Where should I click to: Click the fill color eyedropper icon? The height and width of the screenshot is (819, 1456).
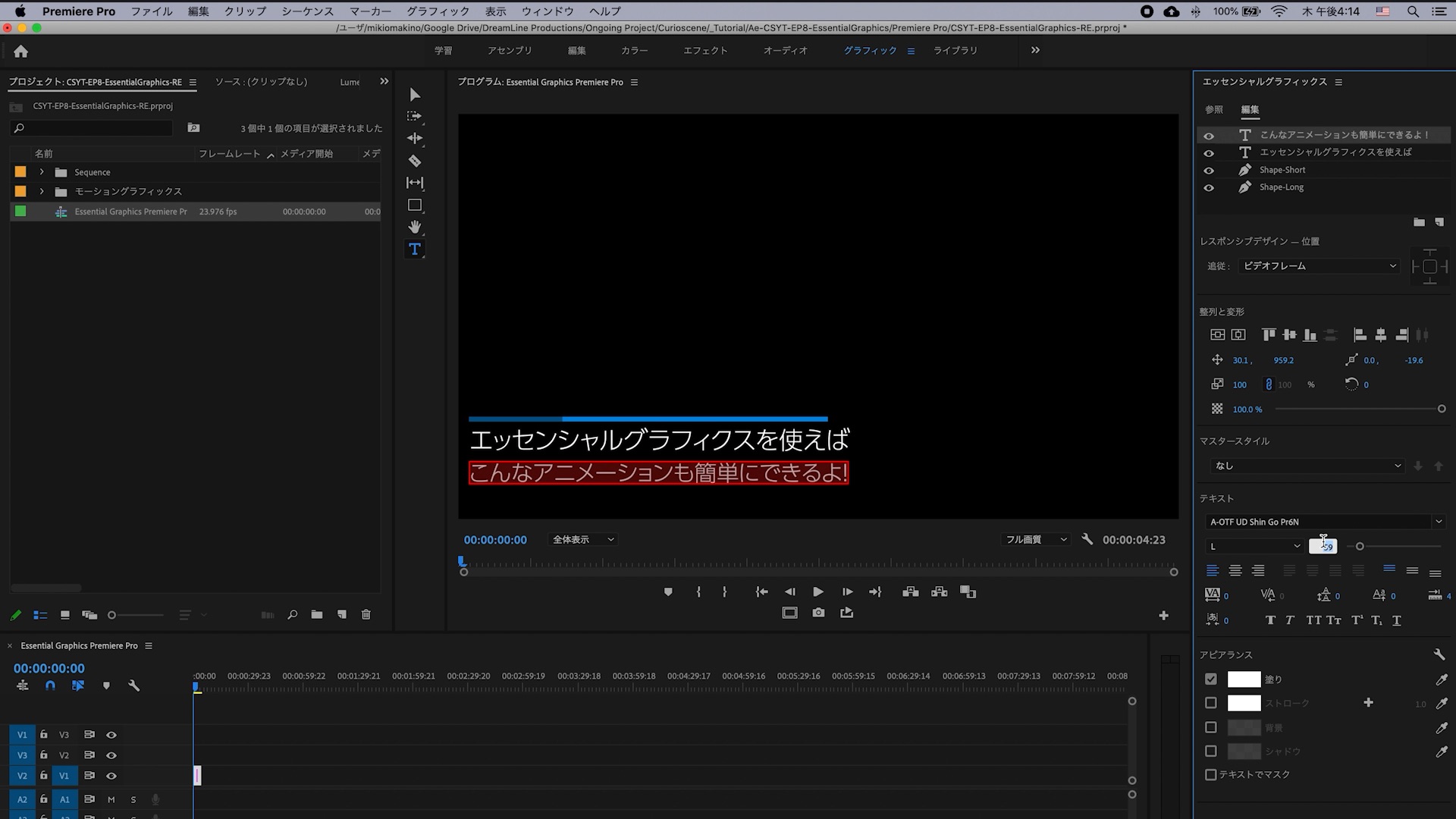(1441, 679)
